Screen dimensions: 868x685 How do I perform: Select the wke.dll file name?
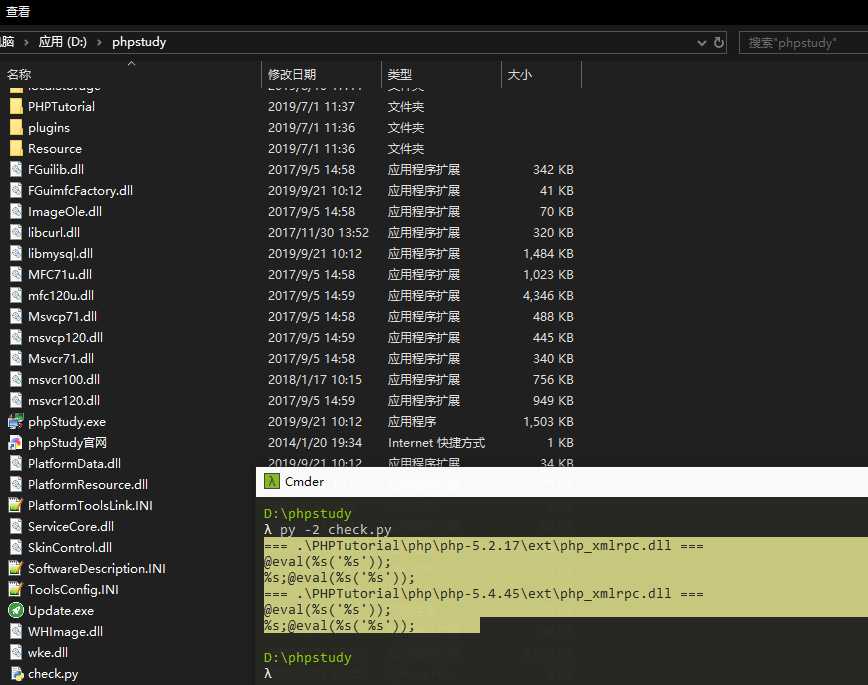[48, 653]
